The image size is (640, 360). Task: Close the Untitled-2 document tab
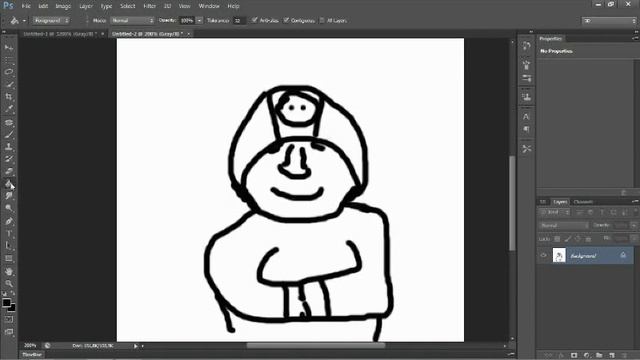point(189,34)
